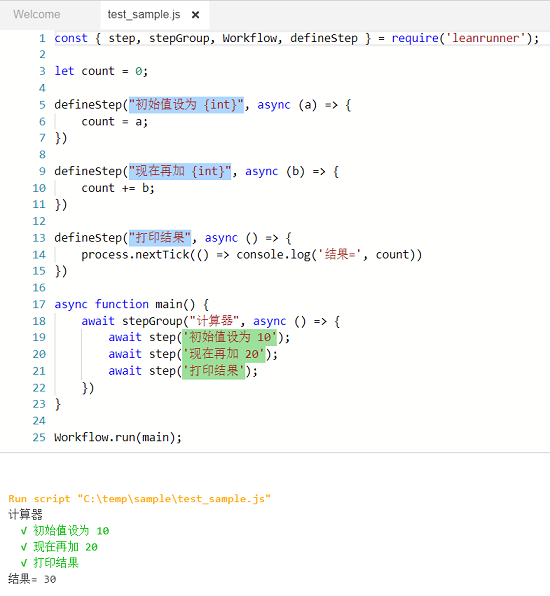Click the highlighted "现在再加 {int}" step string

[x=180, y=171]
